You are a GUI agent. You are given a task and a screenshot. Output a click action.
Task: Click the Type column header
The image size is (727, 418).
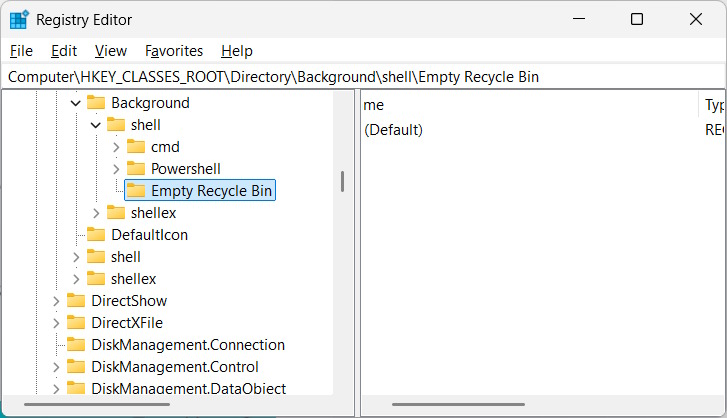713,105
